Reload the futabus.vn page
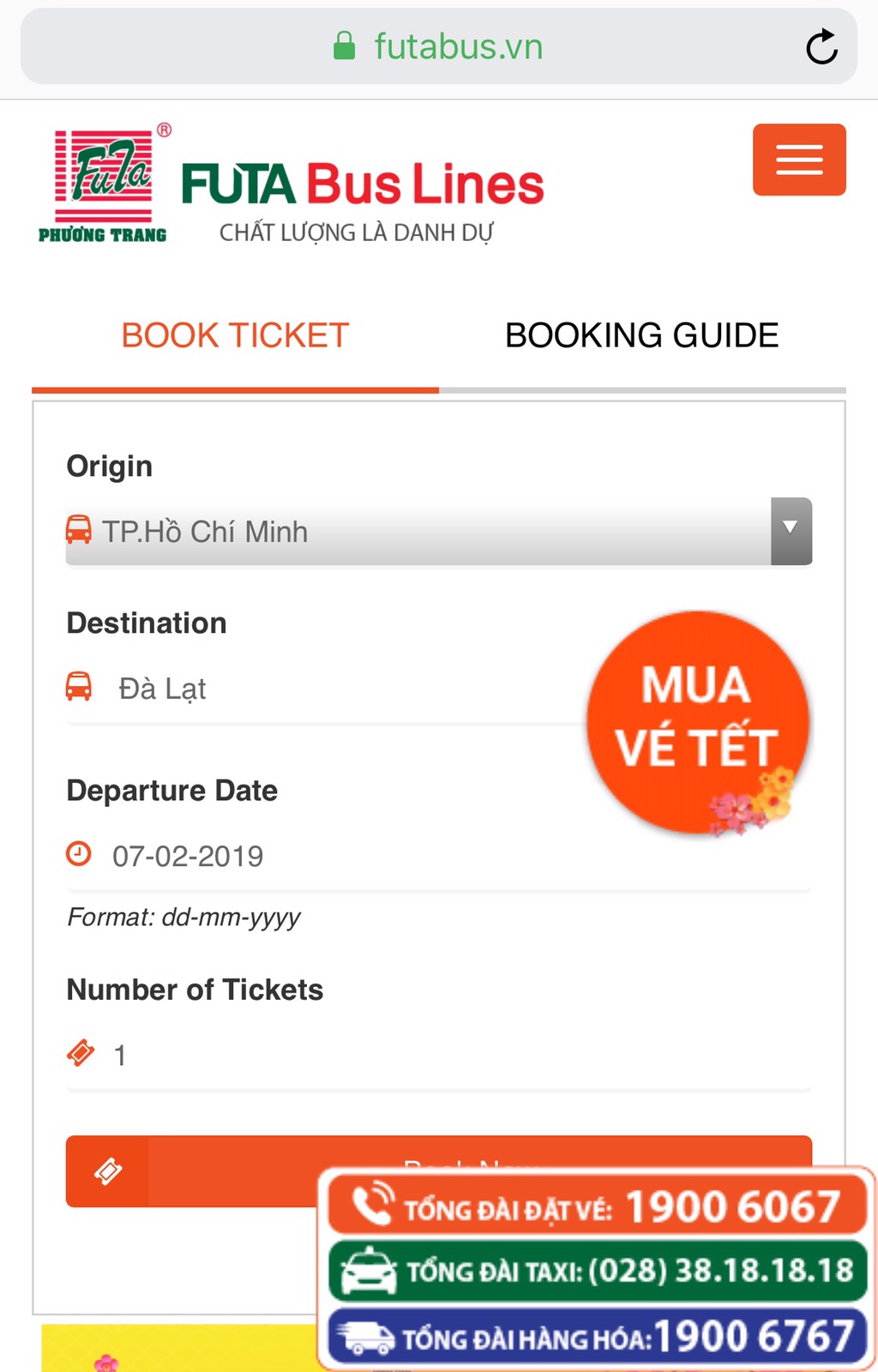 [x=821, y=47]
